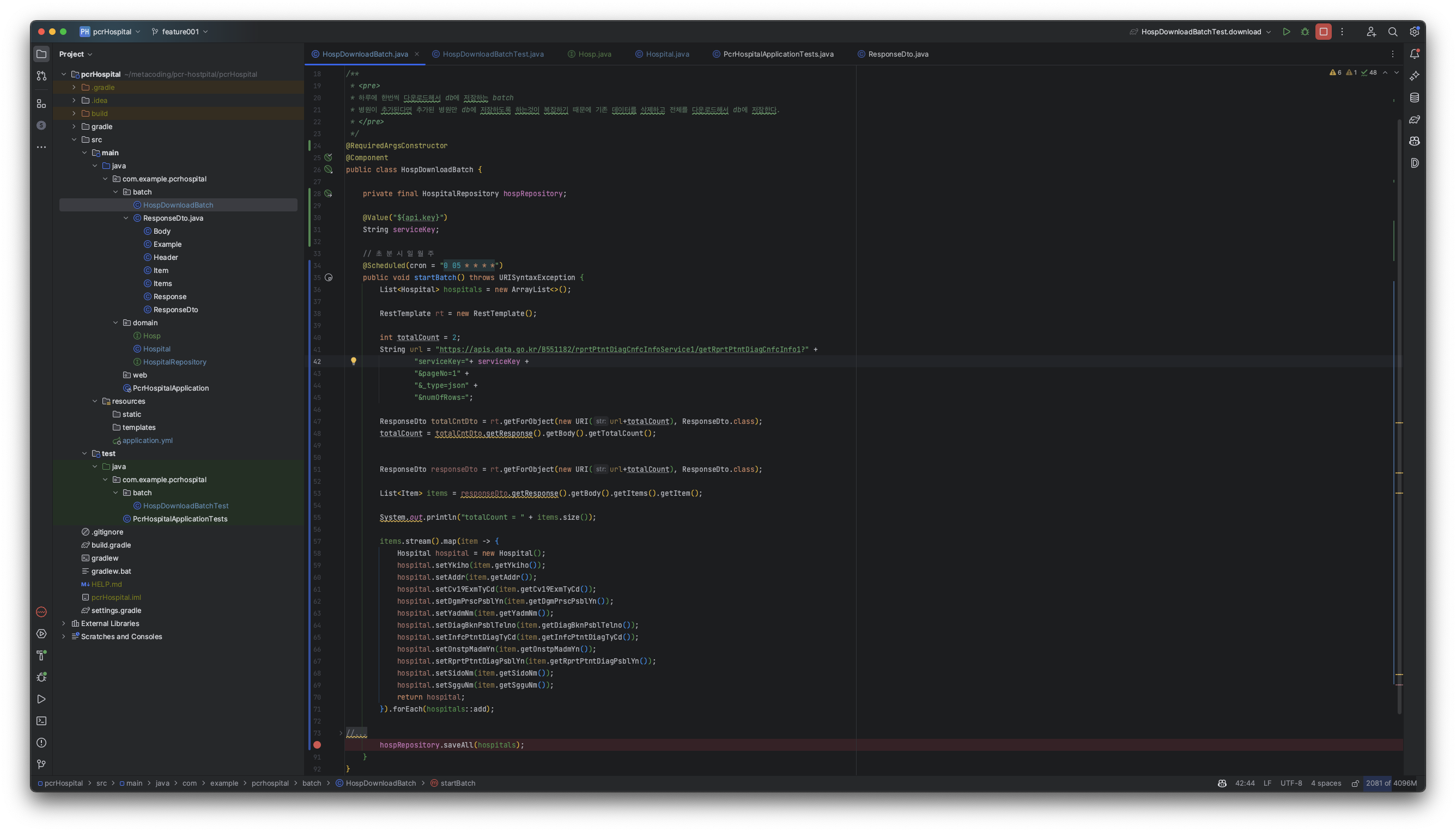The width and height of the screenshot is (1456, 832).
Task: Click the apis.data.go.kr URL link
Action: (620, 349)
